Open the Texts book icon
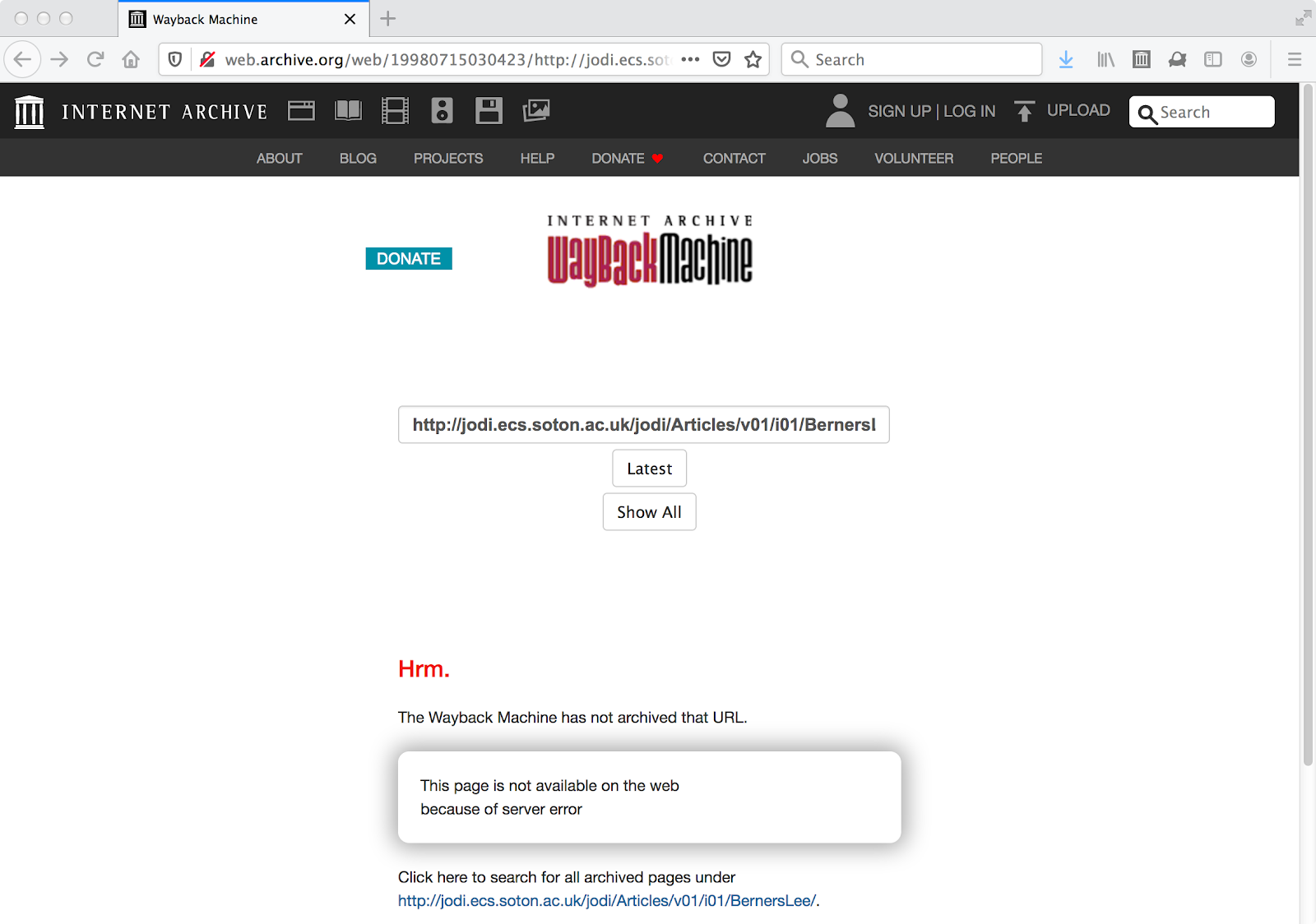 pyautogui.click(x=348, y=110)
